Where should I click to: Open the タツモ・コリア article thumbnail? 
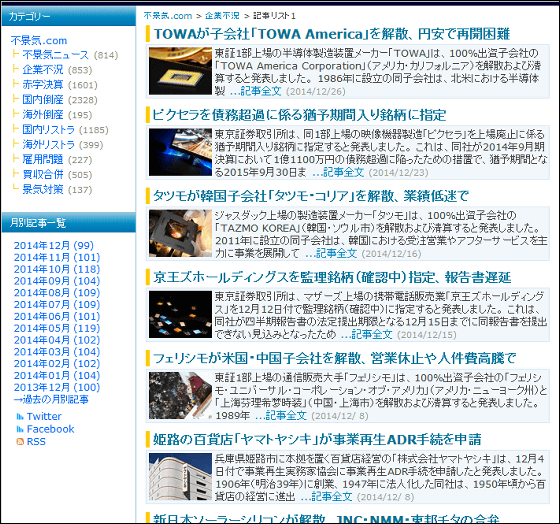click(180, 233)
